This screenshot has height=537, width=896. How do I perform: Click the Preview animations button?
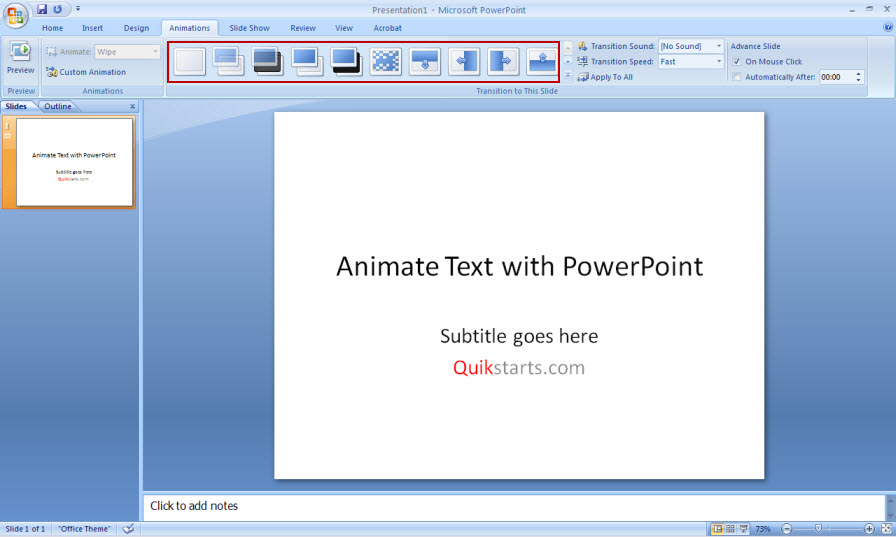point(21,58)
